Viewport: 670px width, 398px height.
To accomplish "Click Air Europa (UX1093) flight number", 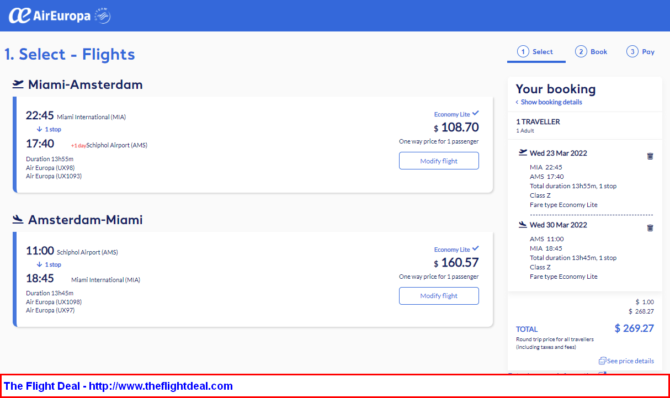I will click(53, 176).
